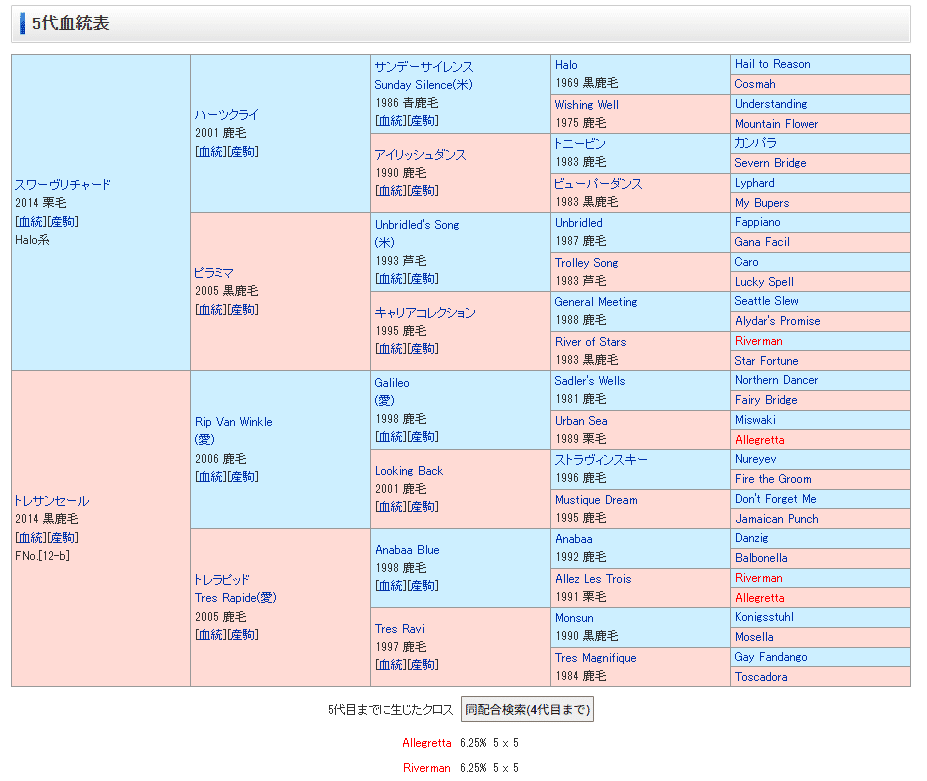Click the Balbonella link

[761, 558]
